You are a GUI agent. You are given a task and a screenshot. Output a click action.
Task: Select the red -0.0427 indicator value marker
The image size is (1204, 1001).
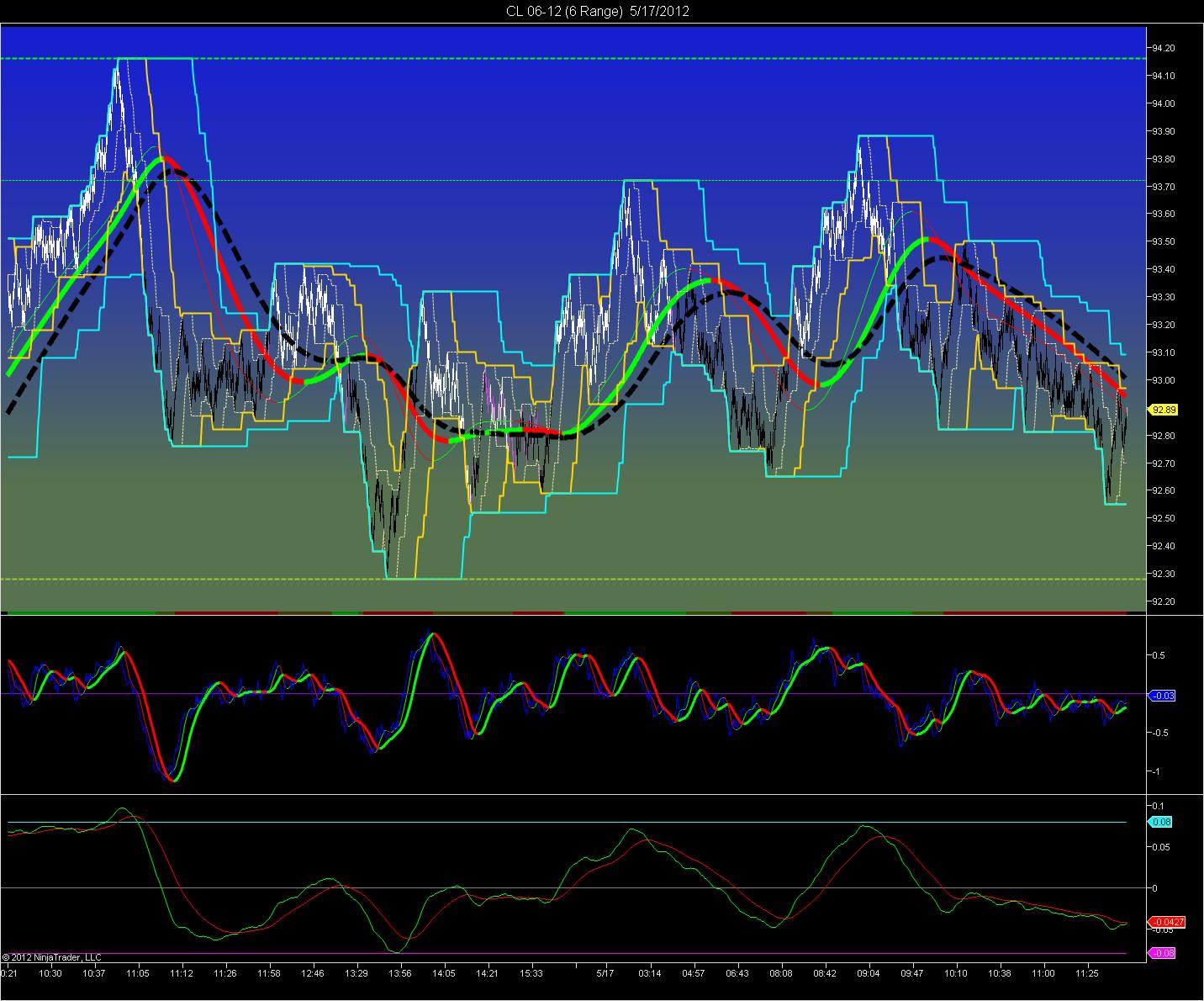[x=1166, y=923]
